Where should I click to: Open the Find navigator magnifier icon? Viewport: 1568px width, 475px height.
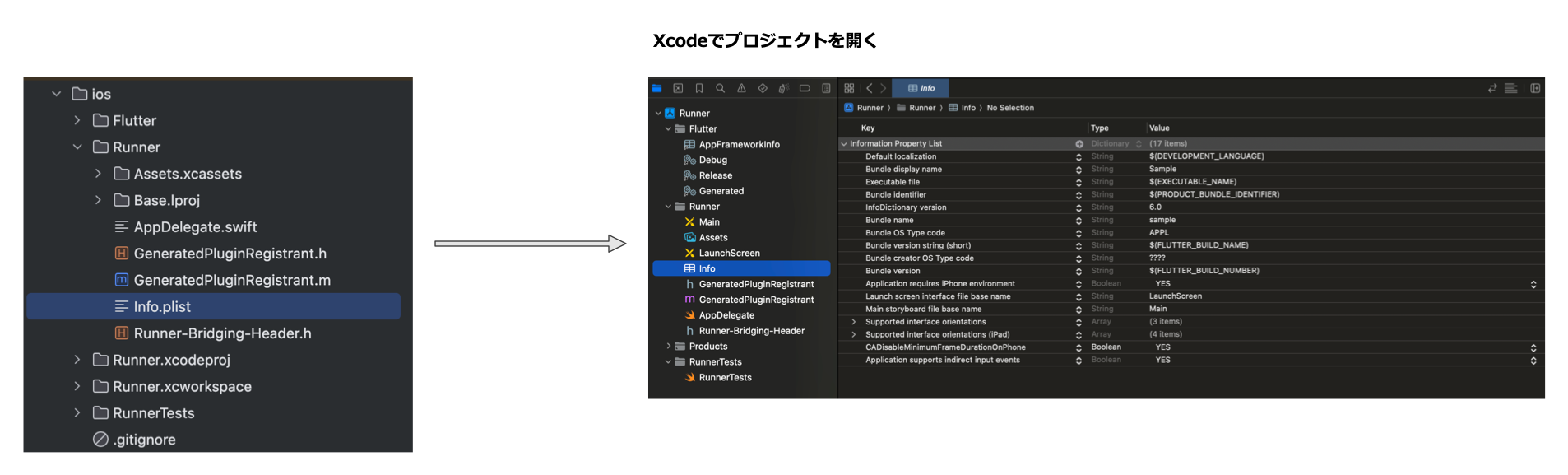point(720,88)
